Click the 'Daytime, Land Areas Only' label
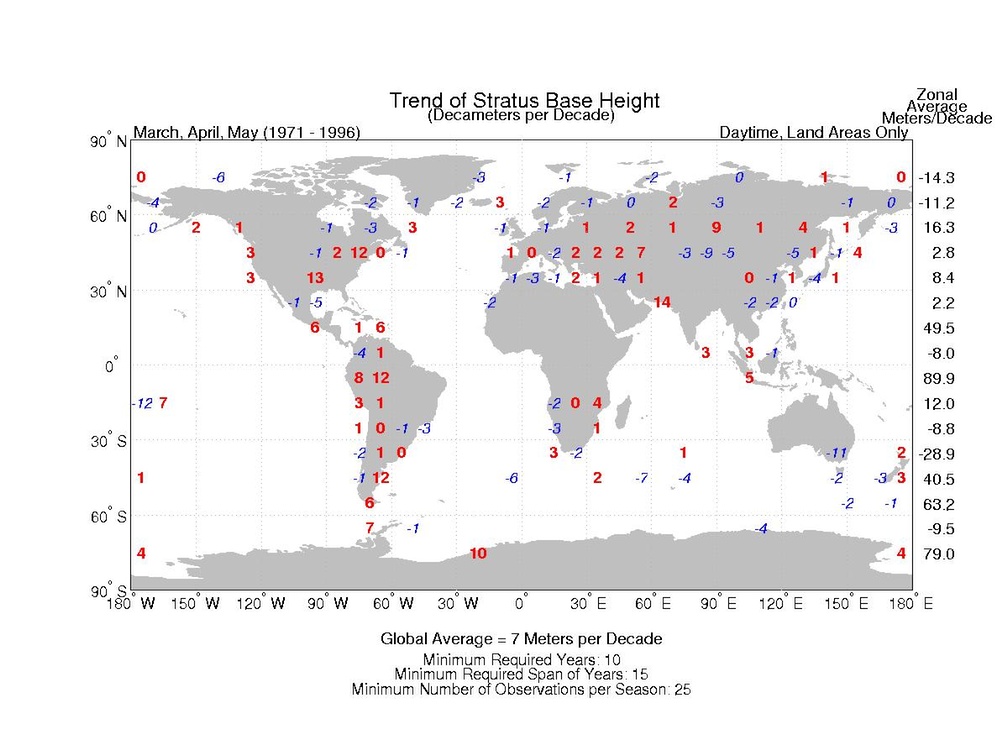 [813, 133]
